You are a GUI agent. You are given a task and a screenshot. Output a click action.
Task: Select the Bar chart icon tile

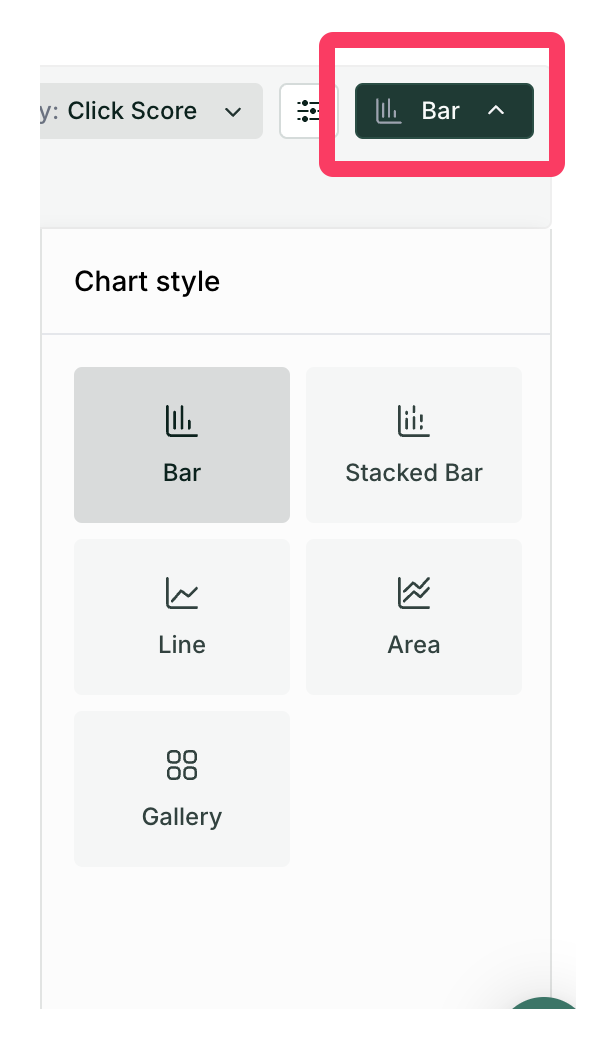pos(182,421)
